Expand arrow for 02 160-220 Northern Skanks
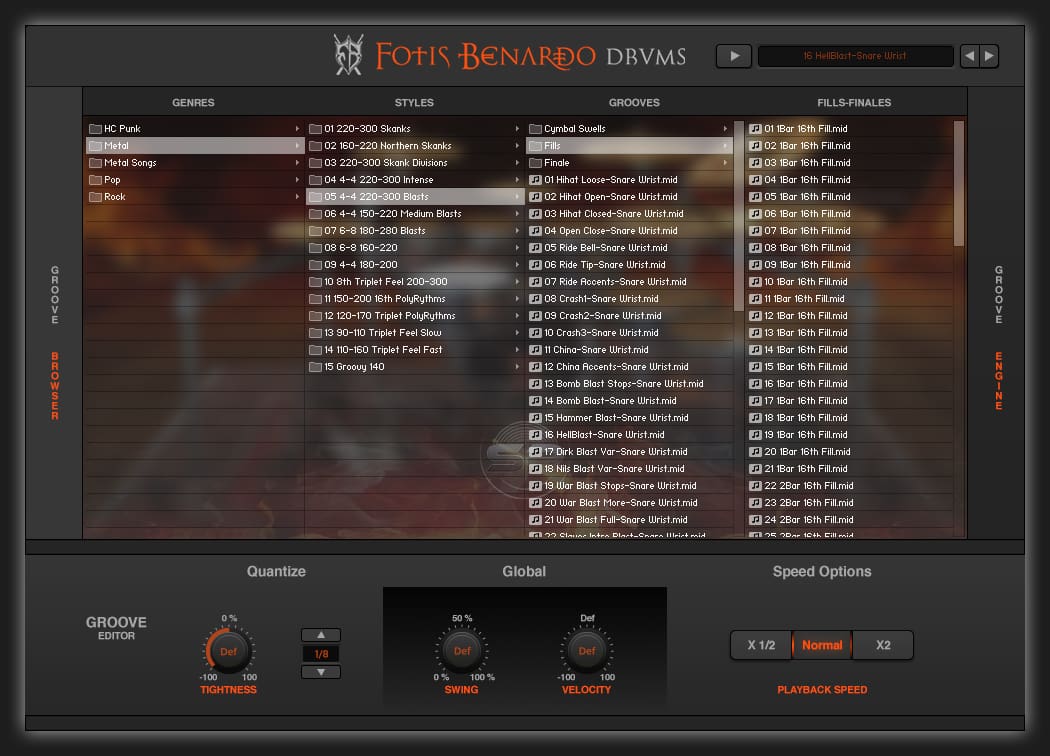Image resolution: width=1050 pixels, height=756 pixels. [517, 145]
